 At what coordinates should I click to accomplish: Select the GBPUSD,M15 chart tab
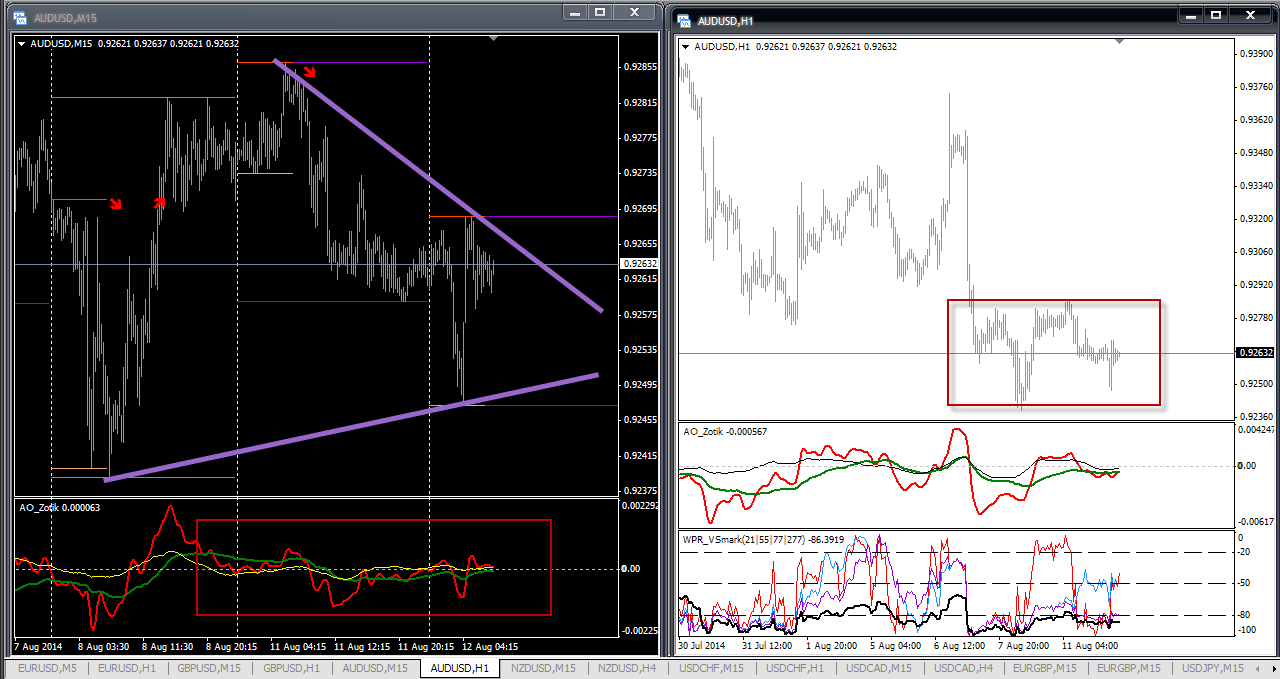coord(209,668)
